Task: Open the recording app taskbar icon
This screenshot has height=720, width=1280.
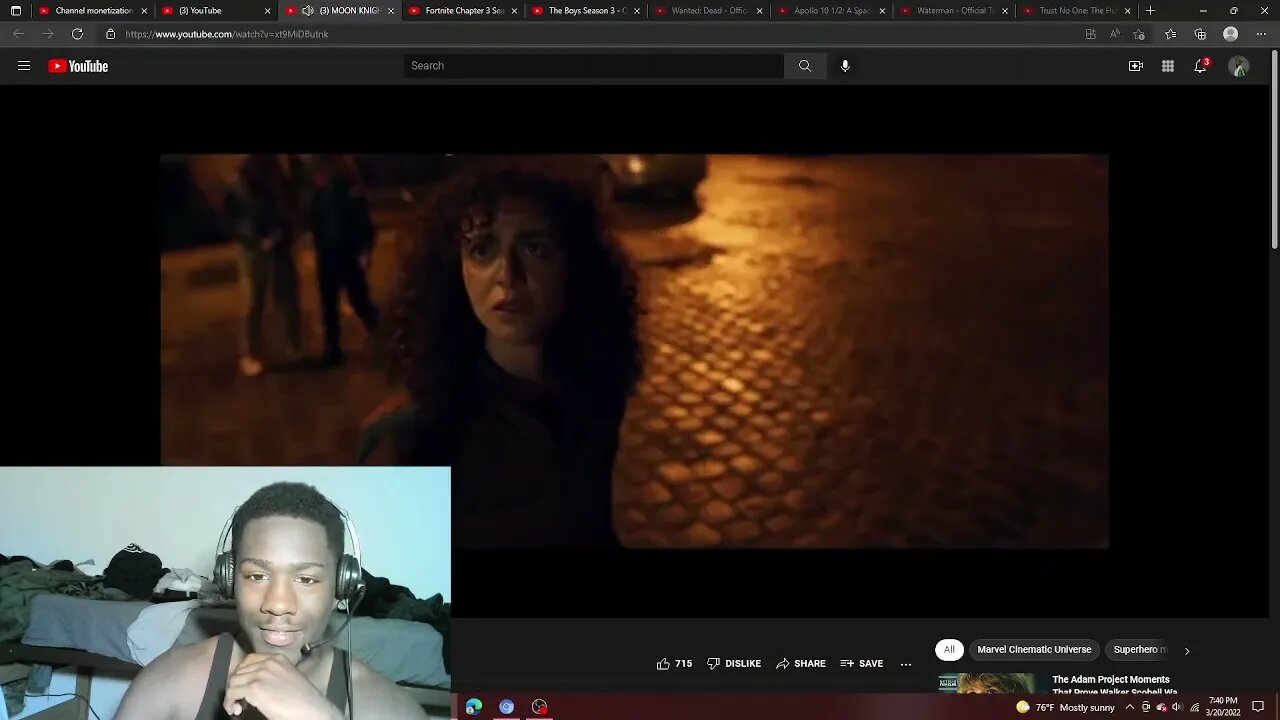Action: tap(540, 707)
